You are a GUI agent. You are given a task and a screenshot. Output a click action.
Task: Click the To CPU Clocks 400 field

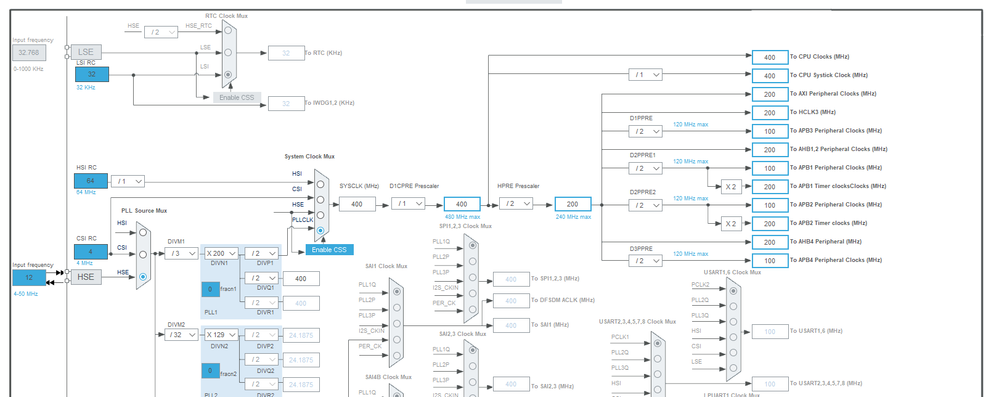click(x=770, y=57)
